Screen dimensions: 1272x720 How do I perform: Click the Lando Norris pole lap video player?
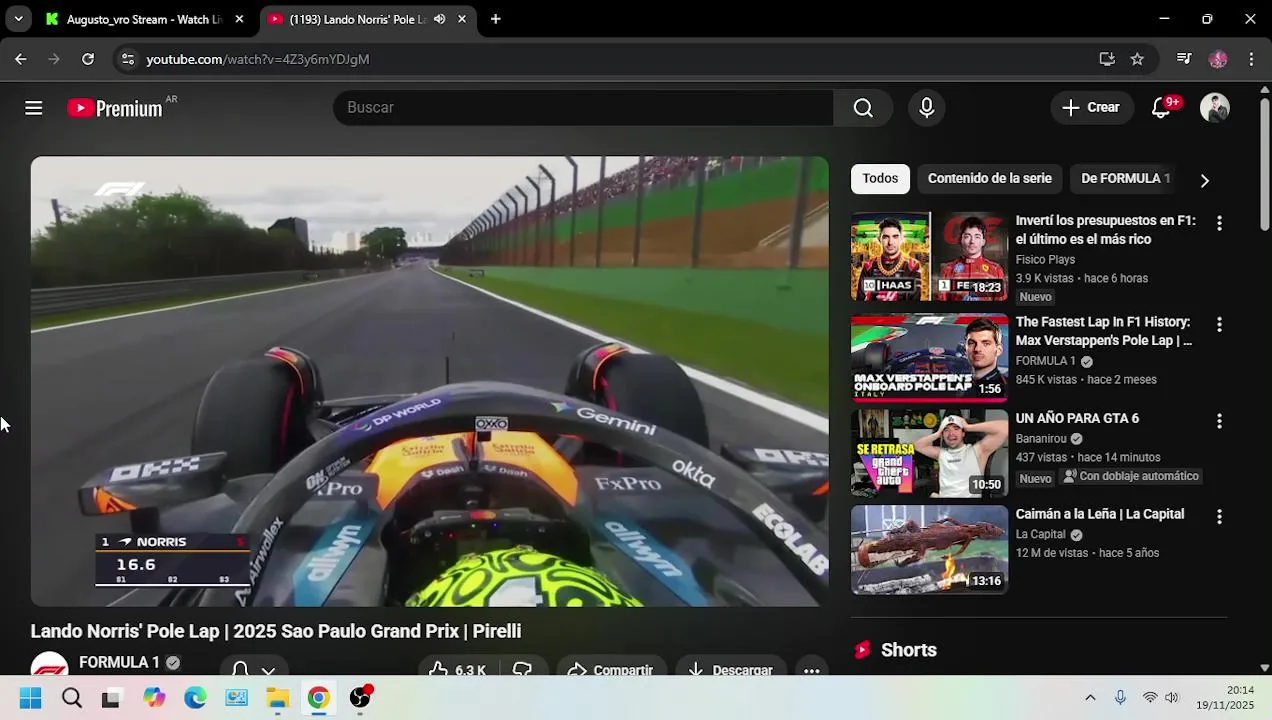point(430,381)
